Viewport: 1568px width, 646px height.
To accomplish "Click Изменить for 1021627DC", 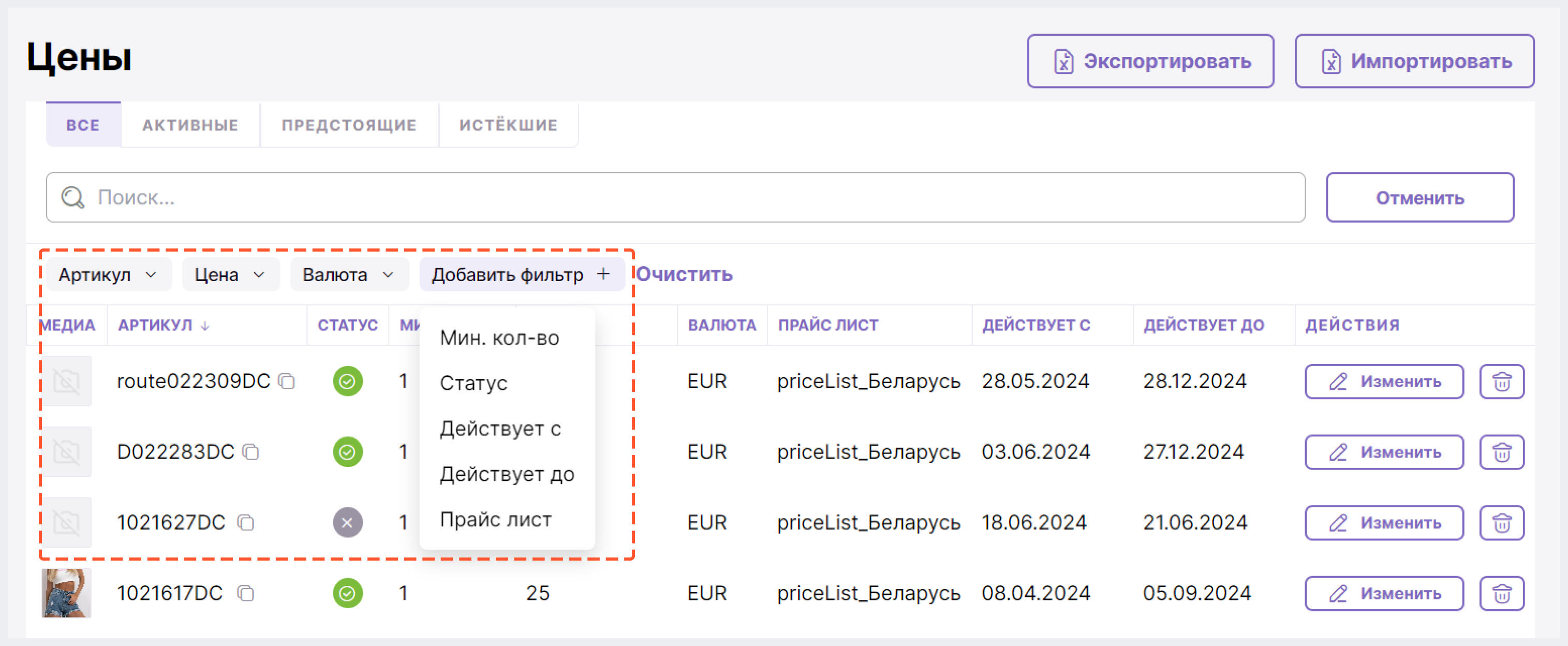I will coord(1384,523).
